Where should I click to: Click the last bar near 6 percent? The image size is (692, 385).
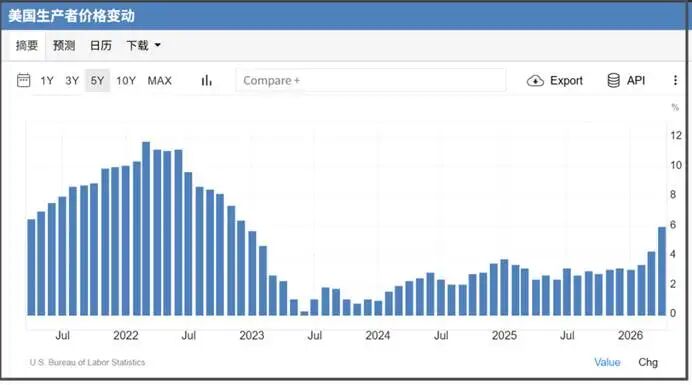coord(662,271)
